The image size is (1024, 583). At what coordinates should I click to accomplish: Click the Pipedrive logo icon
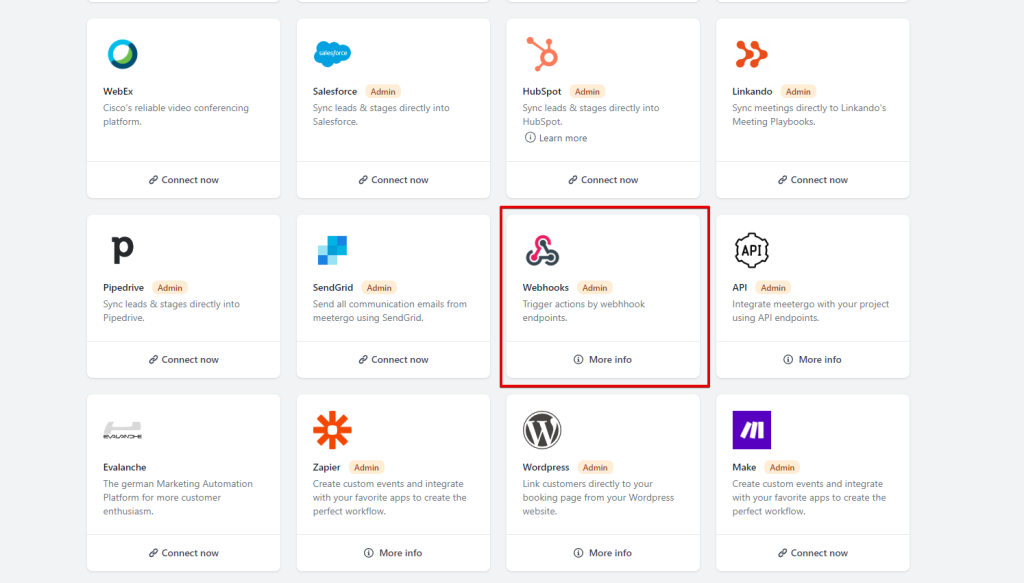tap(122, 249)
